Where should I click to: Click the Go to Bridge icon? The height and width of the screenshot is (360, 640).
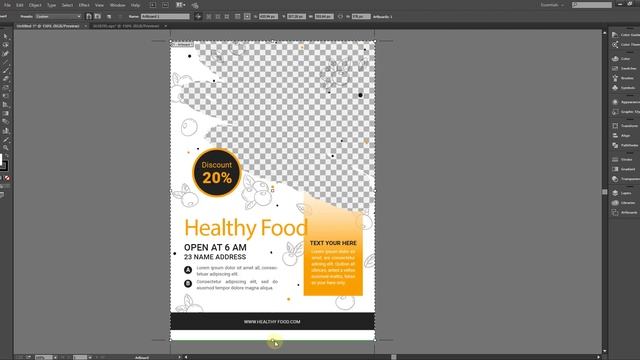(153, 5)
